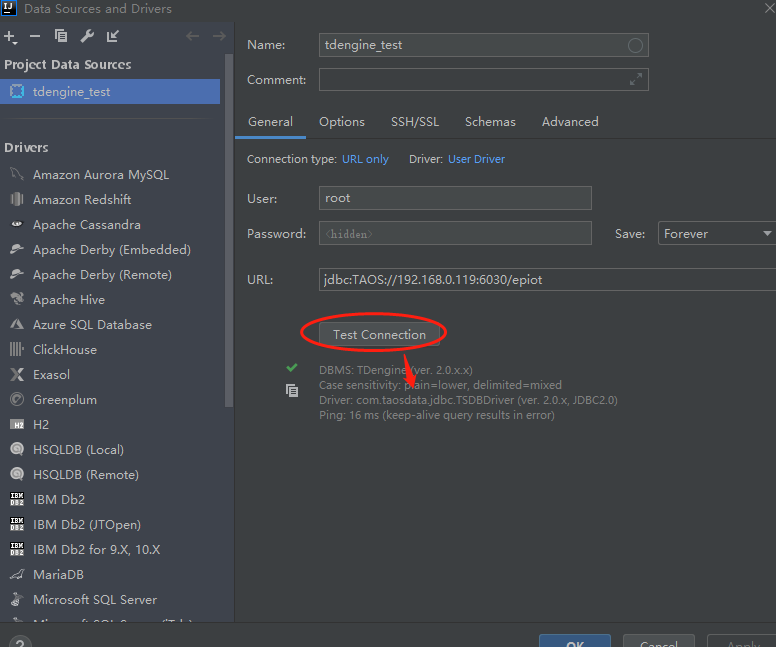The height and width of the screenshot is (647, 776).
Task: Open the SSH/SSL tab
Action: tap(415, 122)
